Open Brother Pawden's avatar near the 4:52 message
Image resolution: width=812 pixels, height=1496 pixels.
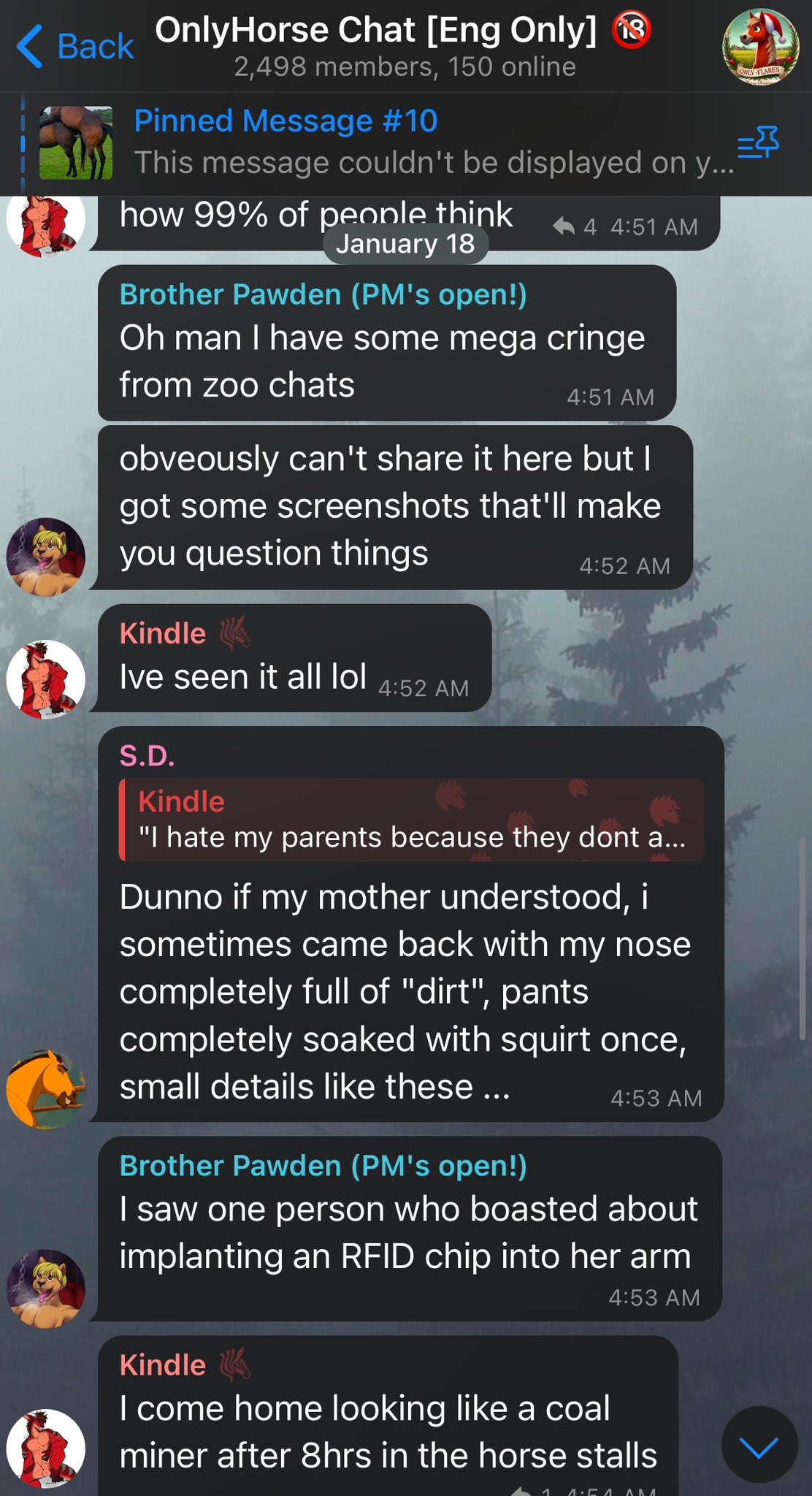[x=46, y=557]
